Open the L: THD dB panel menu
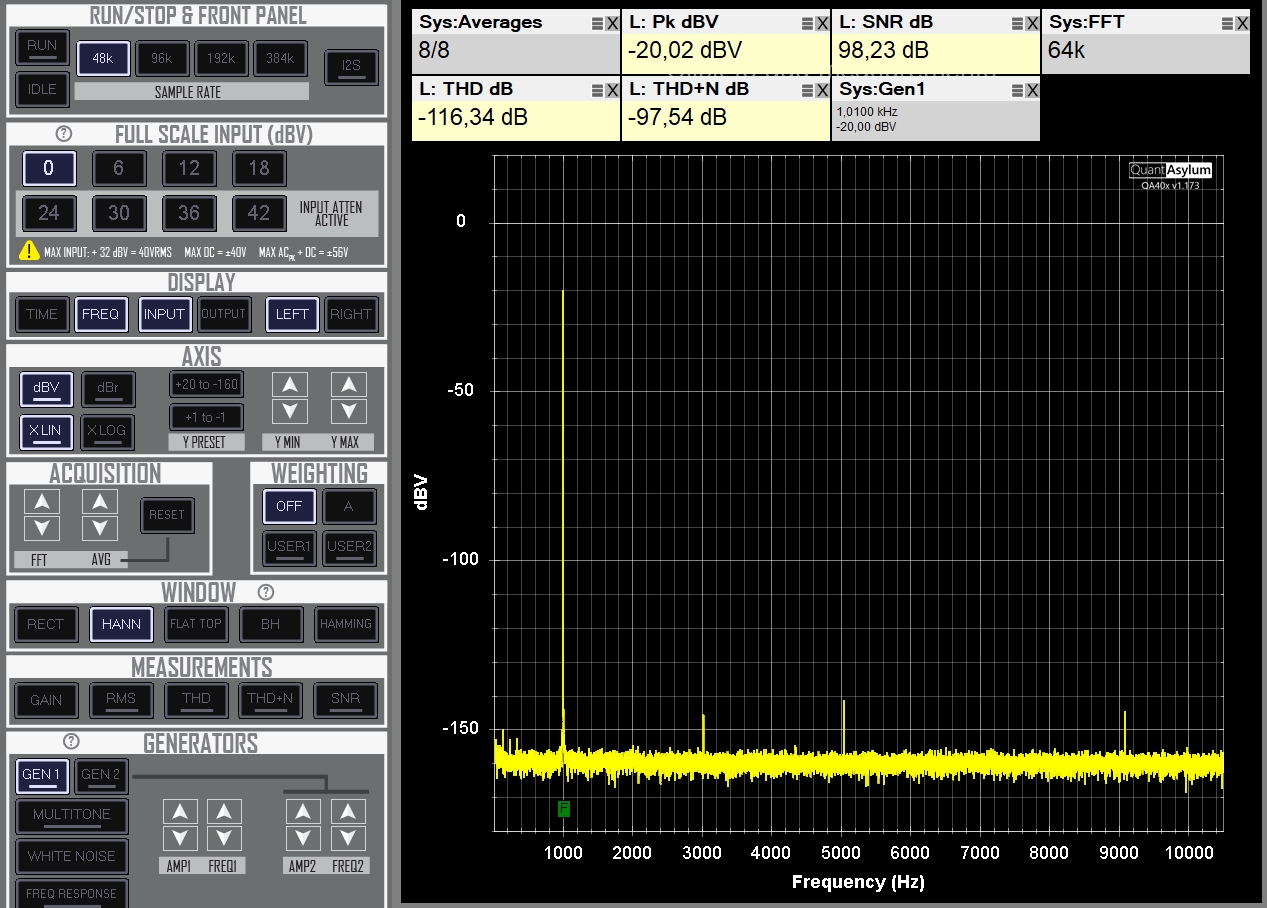The width and height of the screenshot is (1267, 908). point(598,88)
